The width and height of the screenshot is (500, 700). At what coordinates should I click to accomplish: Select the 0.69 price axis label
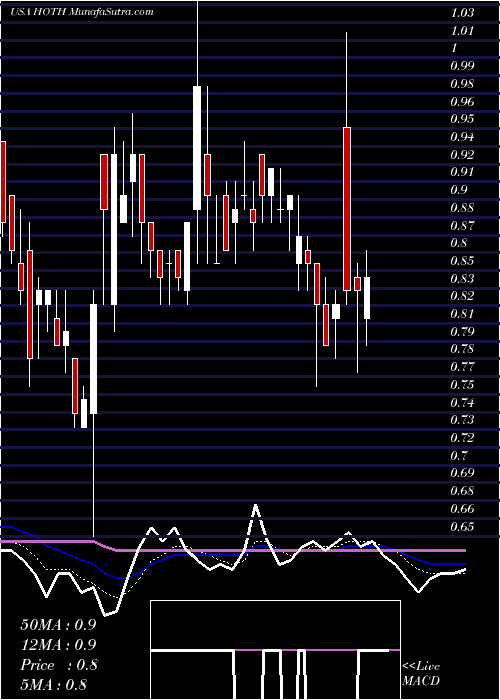click(x=462, y=473)
